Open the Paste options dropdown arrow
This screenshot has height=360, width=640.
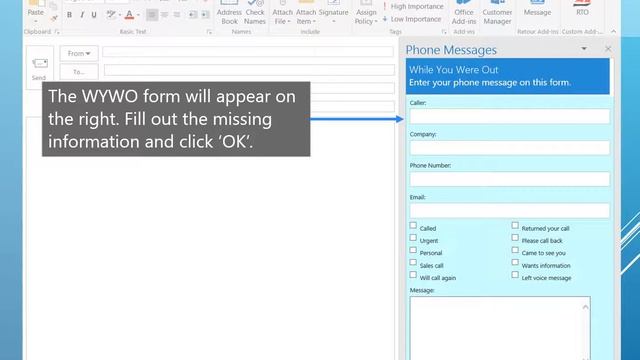(x=36, y=21)
